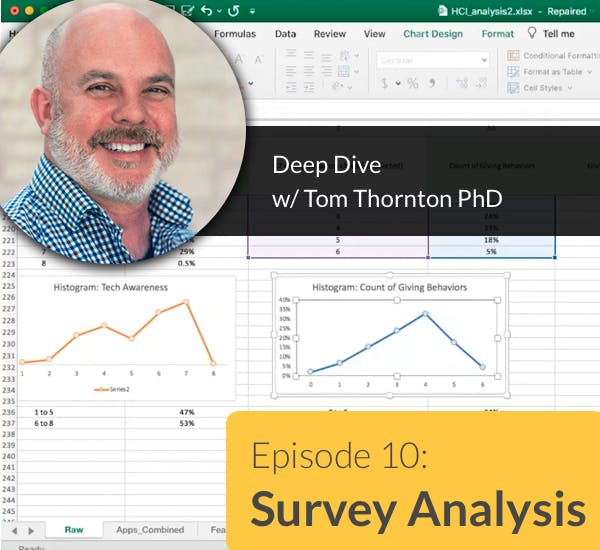Click the Tell me search field
The image size is (600, 550).
pos(559,34)
